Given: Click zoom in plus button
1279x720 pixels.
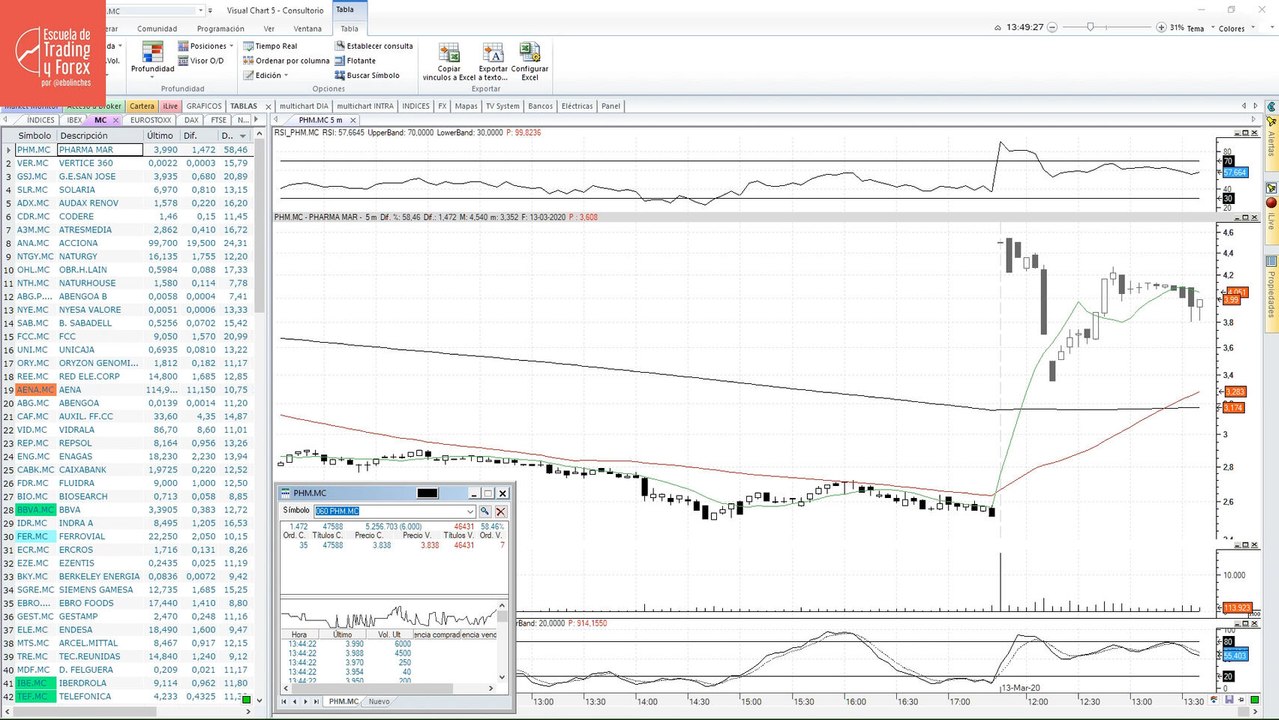Looking at the screenshot, I should point(1160,28).
